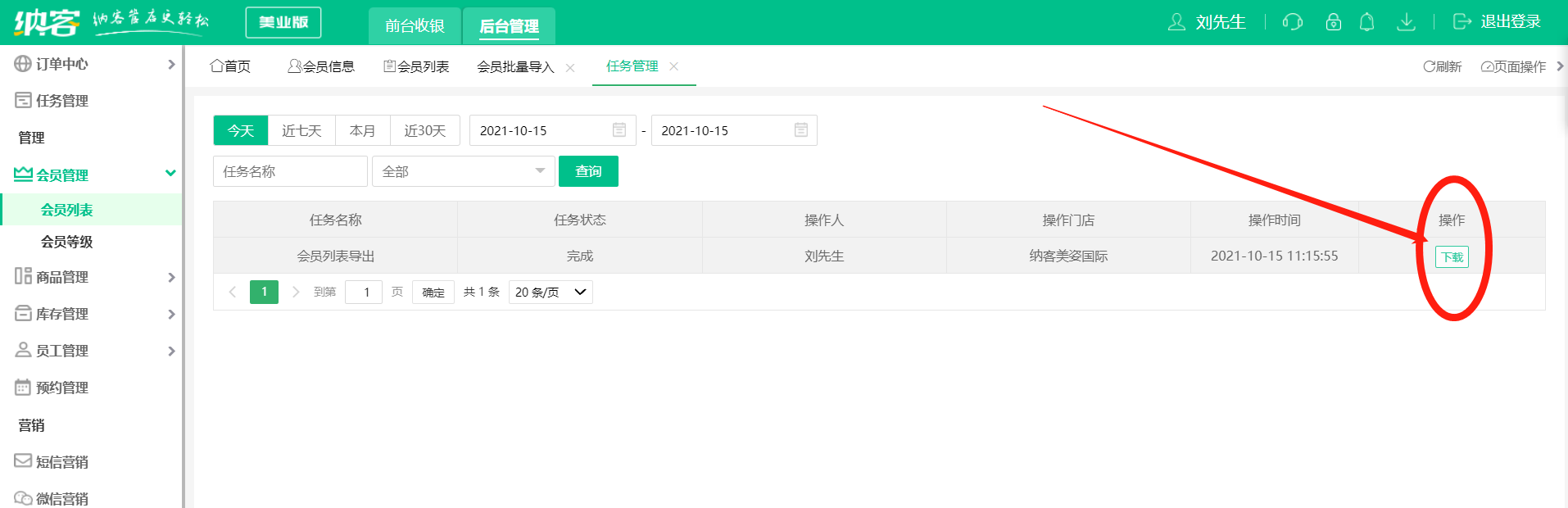Select the 本月 date filter
Viewport: 1568px width, 508px height.
pos(363,130)
